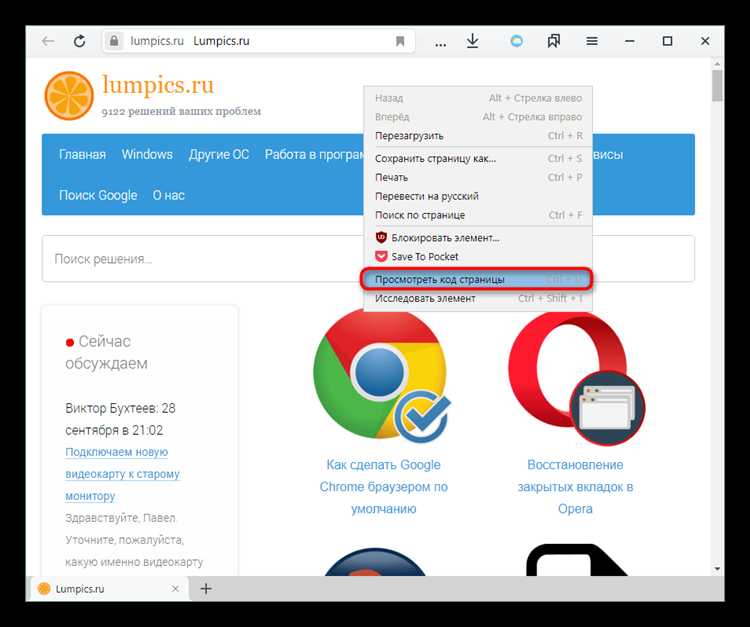Open 'Как сделать Google Chrome браузером по умолчанию' link
This screenshot has height=627, width=750.
[x=383, y=487]
